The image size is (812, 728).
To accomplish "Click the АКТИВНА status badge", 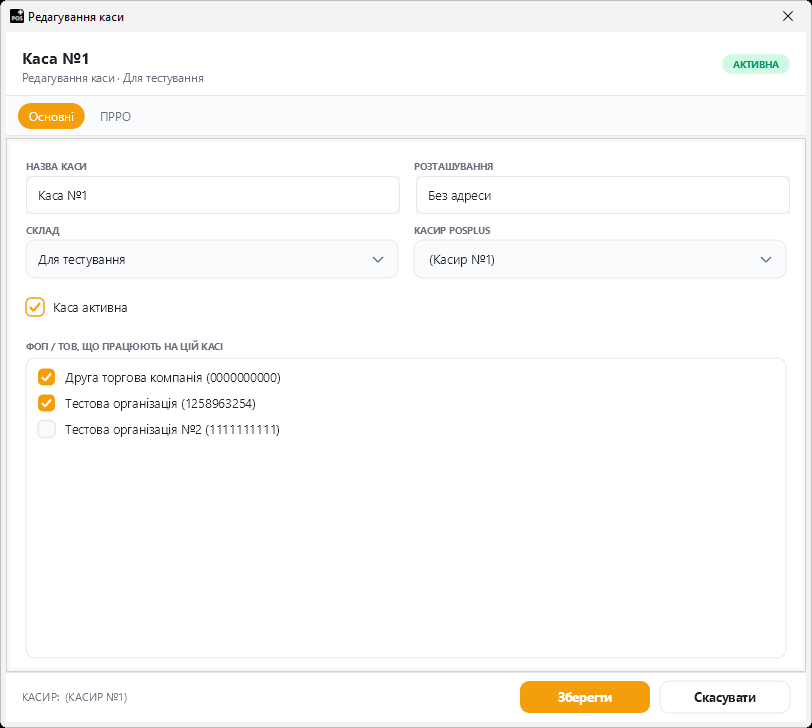I will [756, 64].
